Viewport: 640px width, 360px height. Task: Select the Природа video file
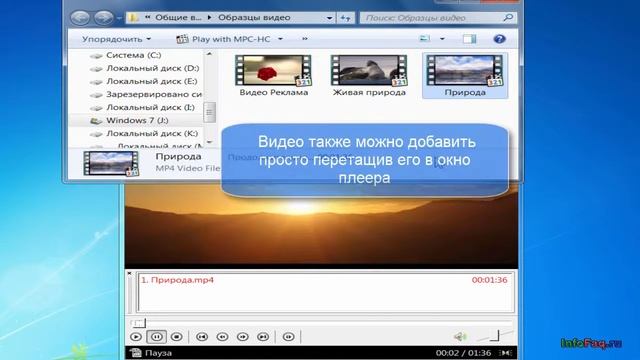[x=465, y=76]
